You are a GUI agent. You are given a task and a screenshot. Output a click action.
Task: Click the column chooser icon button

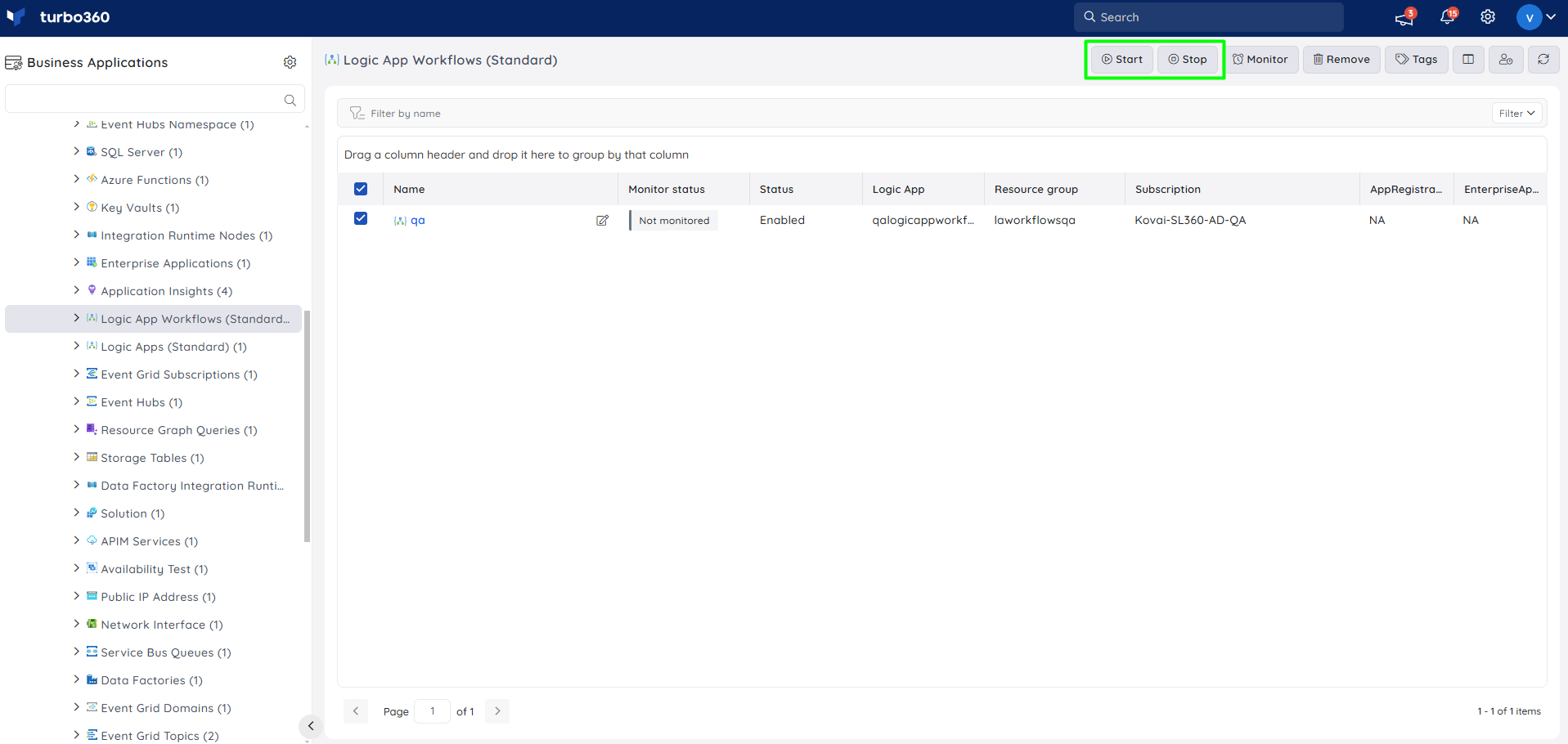(x=1468, y=60)
